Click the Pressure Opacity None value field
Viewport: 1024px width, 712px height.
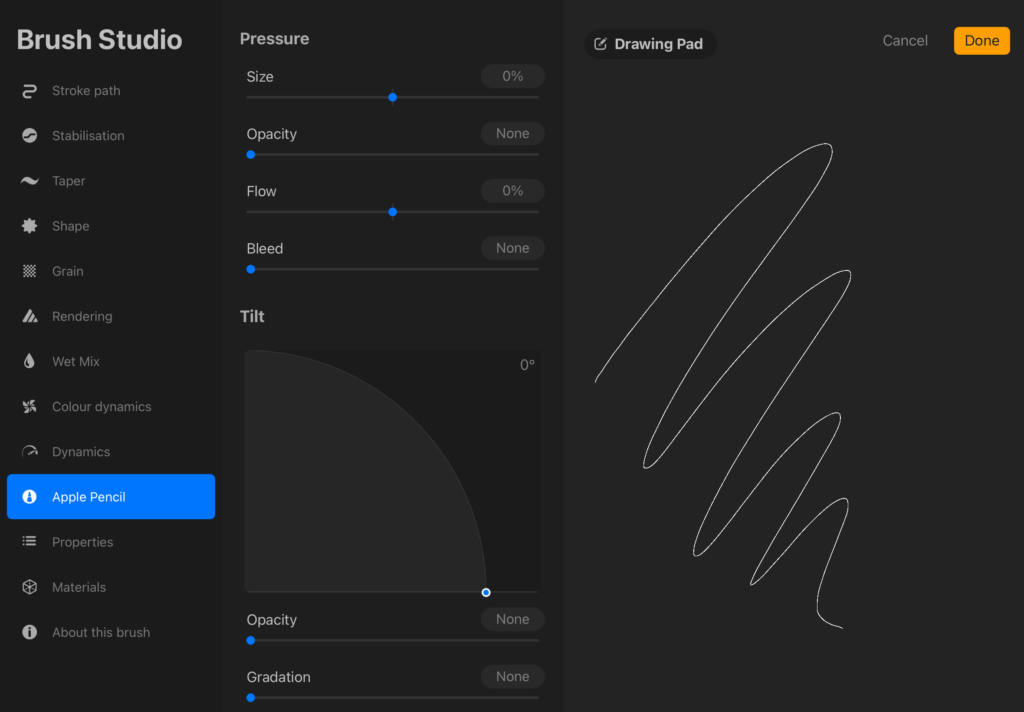[x=513, y=133]
